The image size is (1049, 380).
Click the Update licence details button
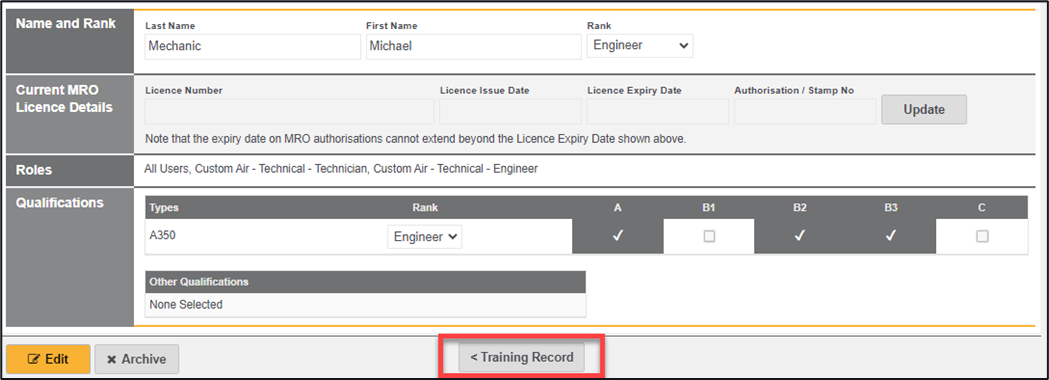[924, 110]
